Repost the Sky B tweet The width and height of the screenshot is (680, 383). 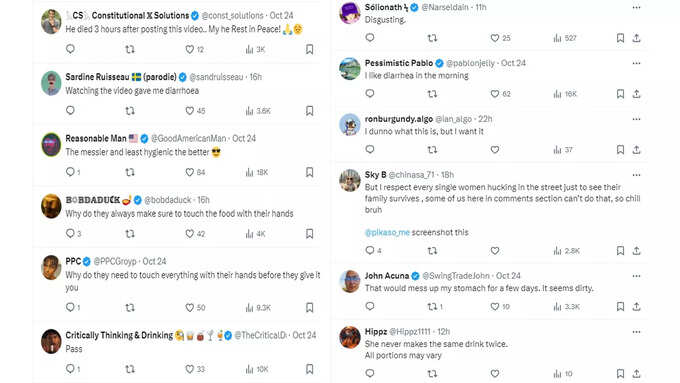point(432,251)
